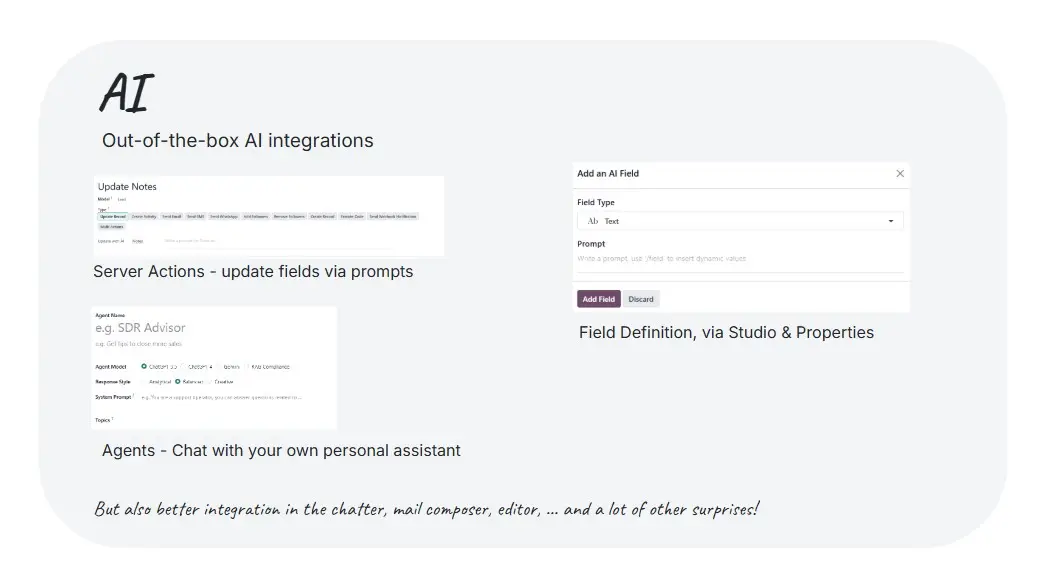This screenshot has height=585, width=1045.
Task: Open the Field Type dropdown arrow
Action: pyautogui.click(x=890, y=221)
